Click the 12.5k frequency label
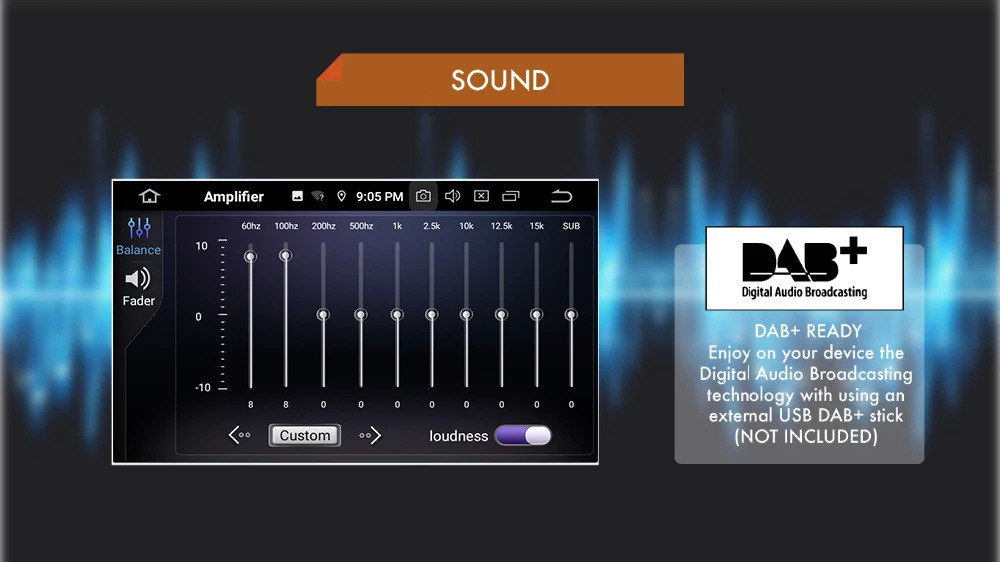 (x=501, y=226)
